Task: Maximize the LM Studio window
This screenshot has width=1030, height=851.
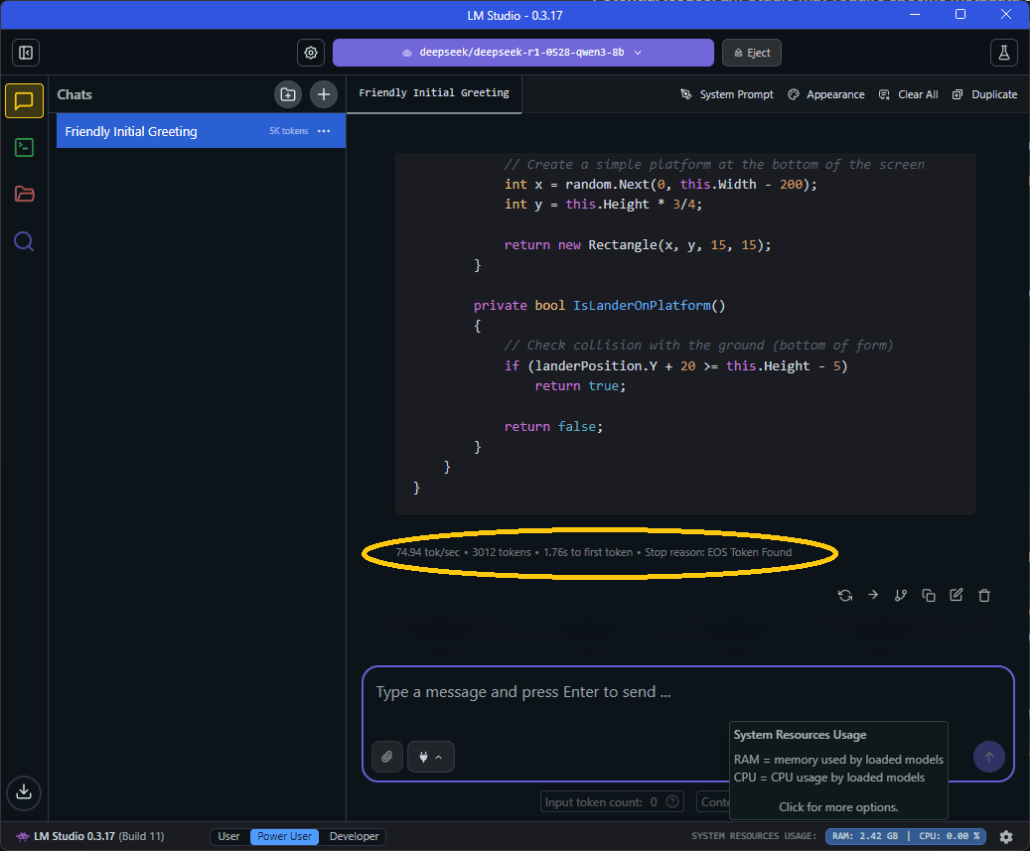Action: coord(960,14)
